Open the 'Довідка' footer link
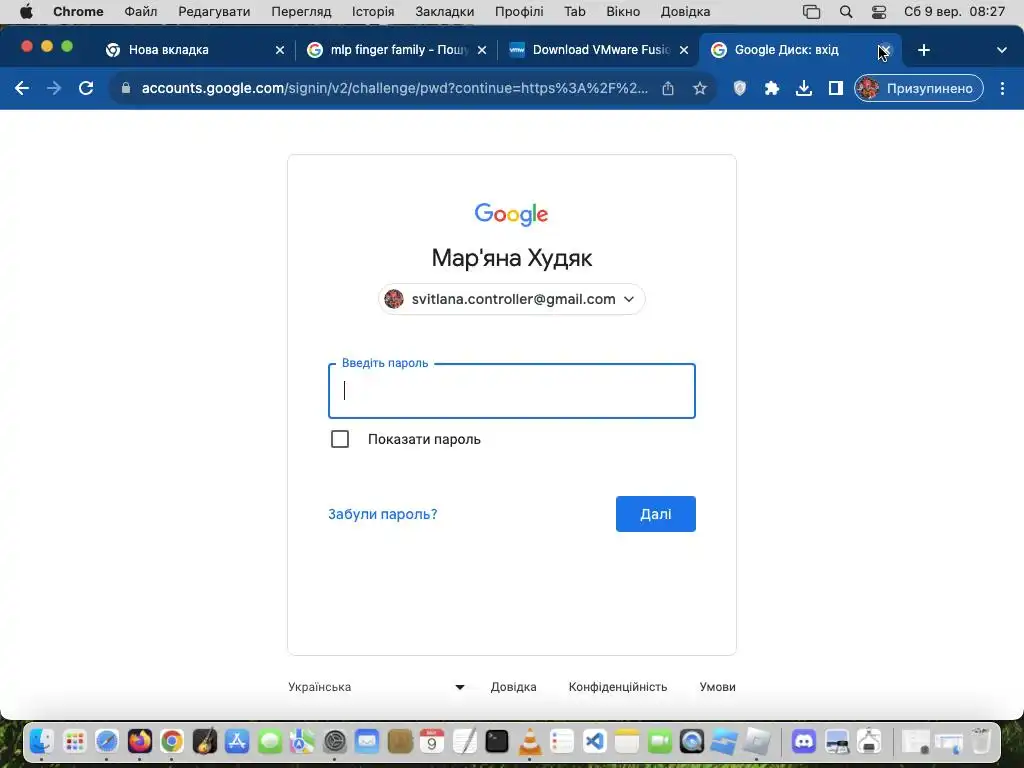Viewport: 1024px width, 768px height. coord(513,687)
